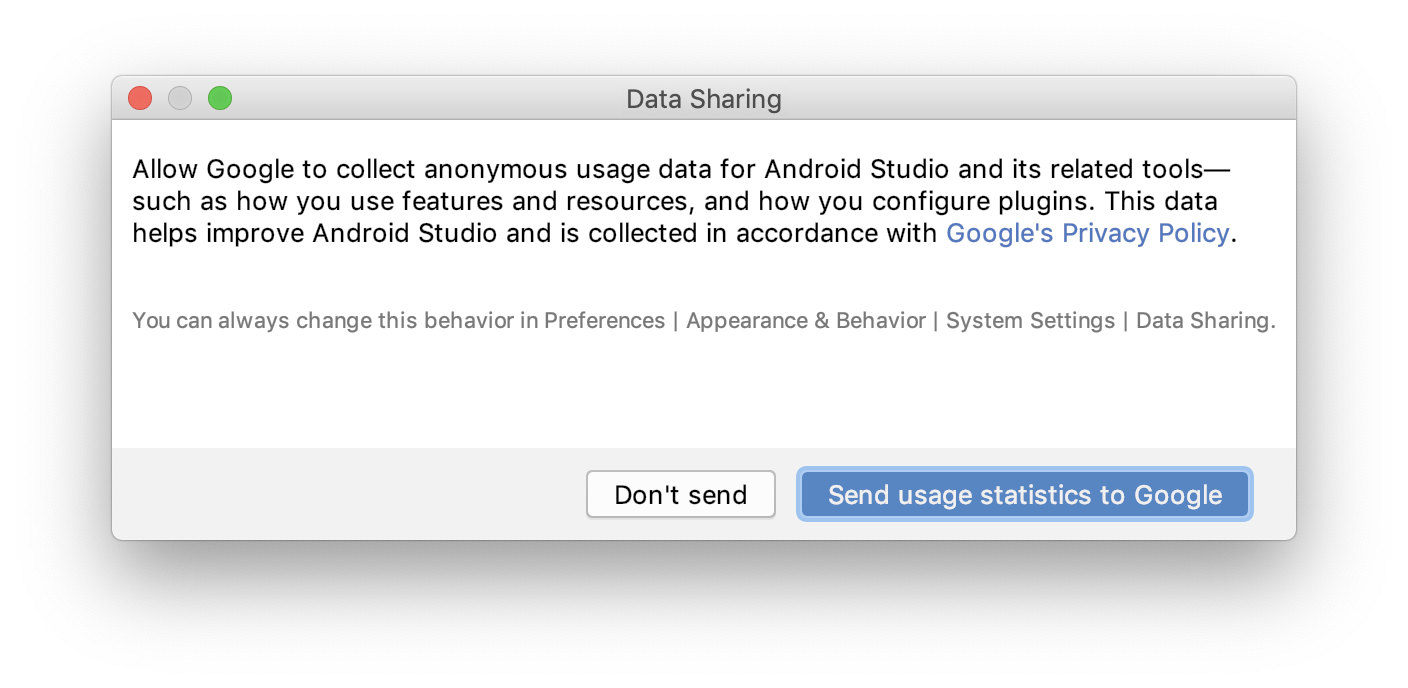Close the Data Sharing dialog with red button
Image resolution: width=1408 pixels, height=688 pixels.
click(x=140, y=98)
